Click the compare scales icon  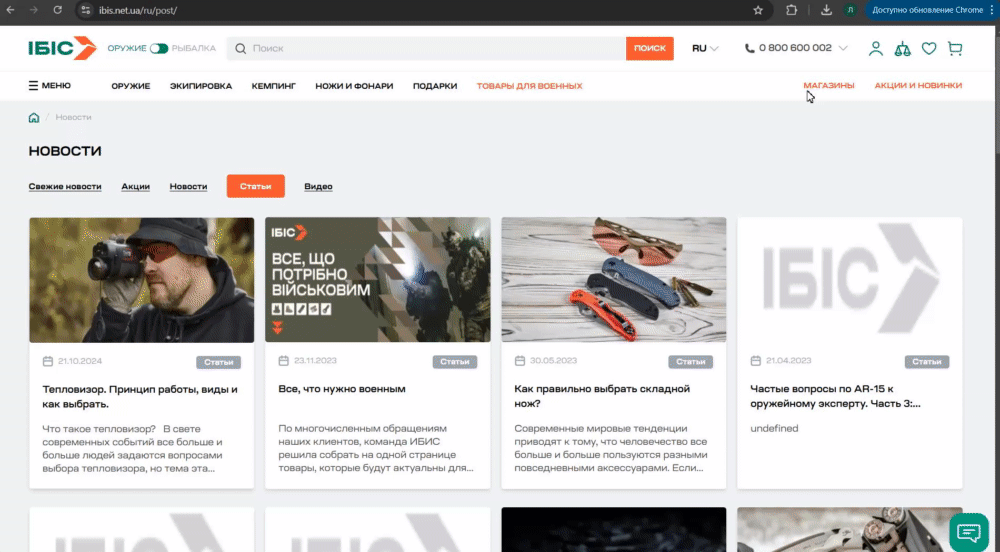902,48
